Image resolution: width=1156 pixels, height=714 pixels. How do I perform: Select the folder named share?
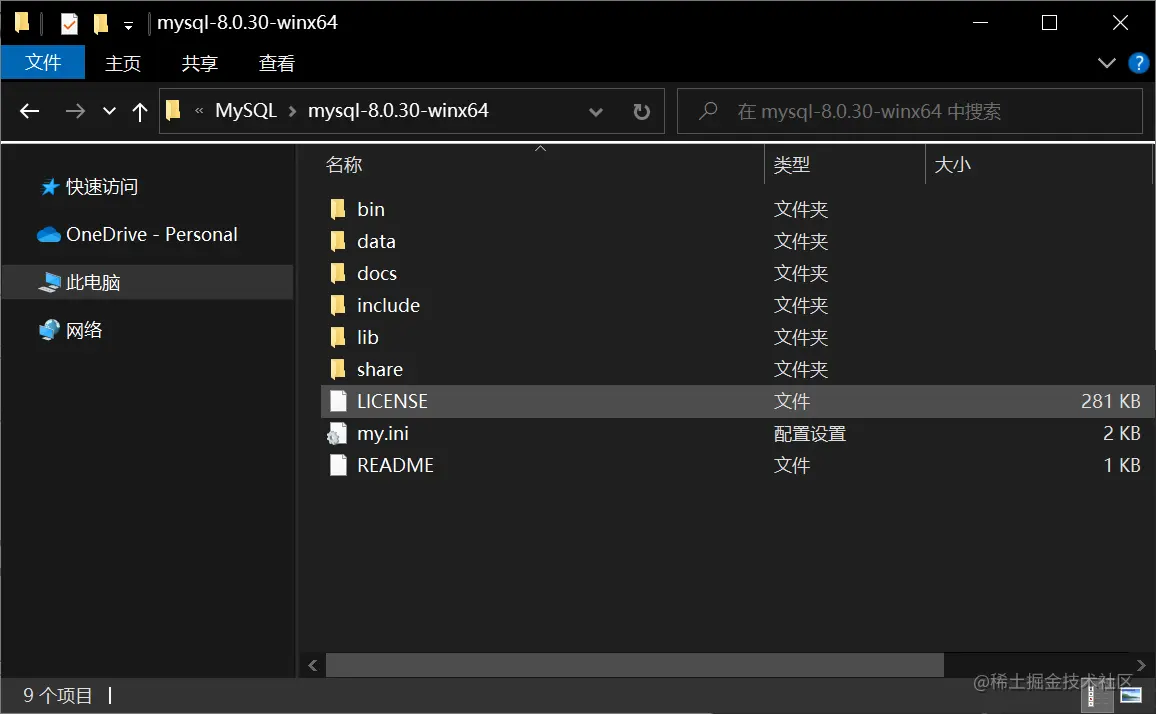pyautogui.click(x=380, y=369)
